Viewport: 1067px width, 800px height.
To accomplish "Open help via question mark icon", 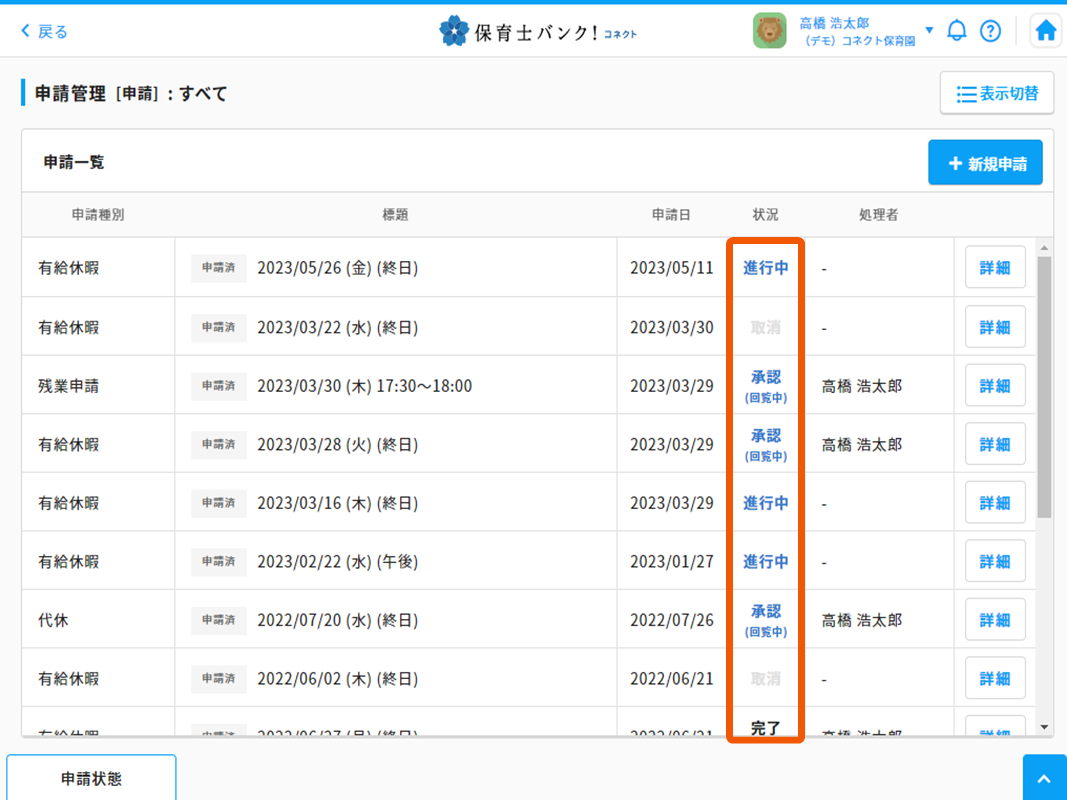I will point(990,31).
